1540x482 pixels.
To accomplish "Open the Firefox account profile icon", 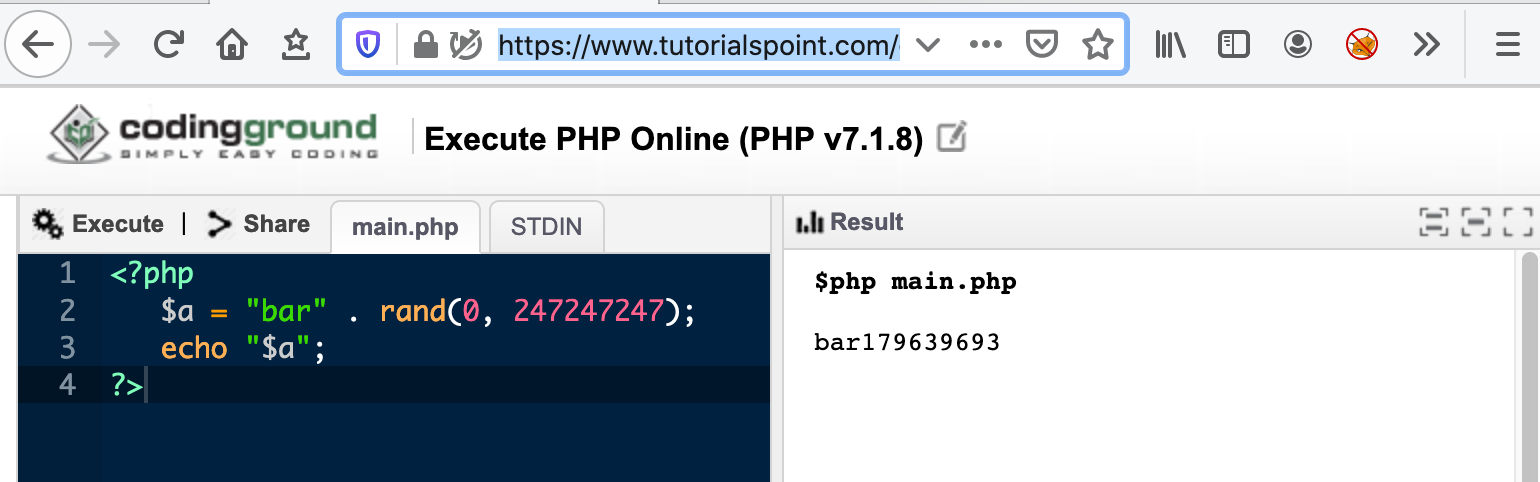I will click(1298, 45).
